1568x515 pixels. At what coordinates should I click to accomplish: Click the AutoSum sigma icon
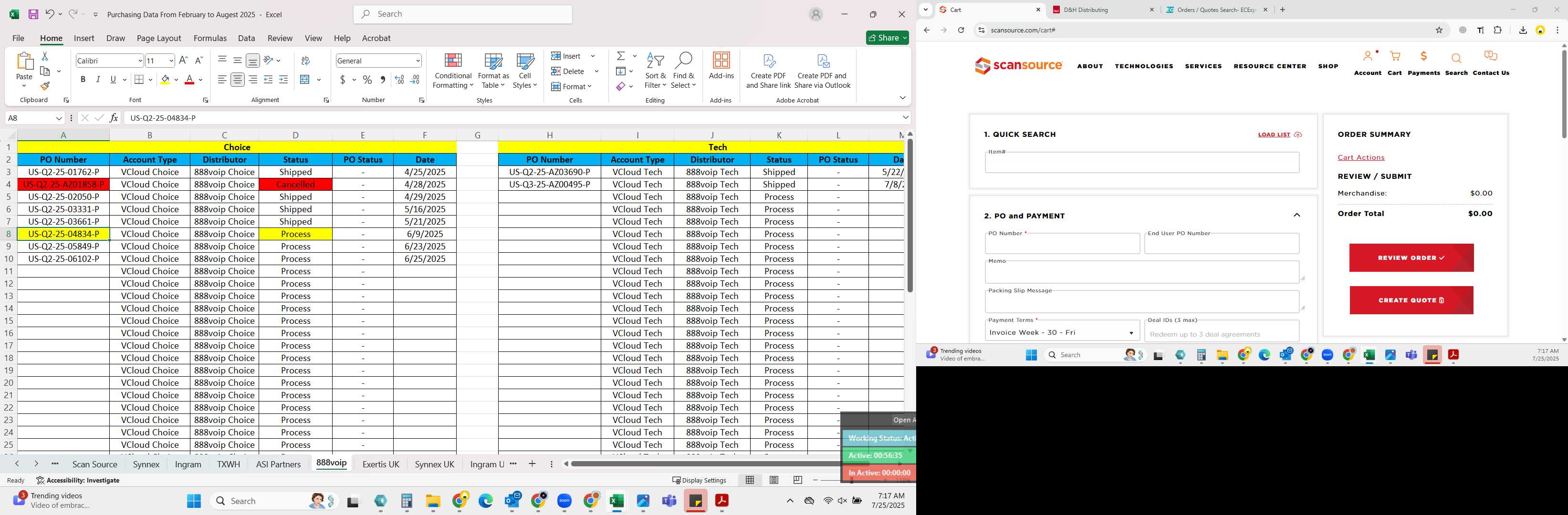(x=621, y=56)
